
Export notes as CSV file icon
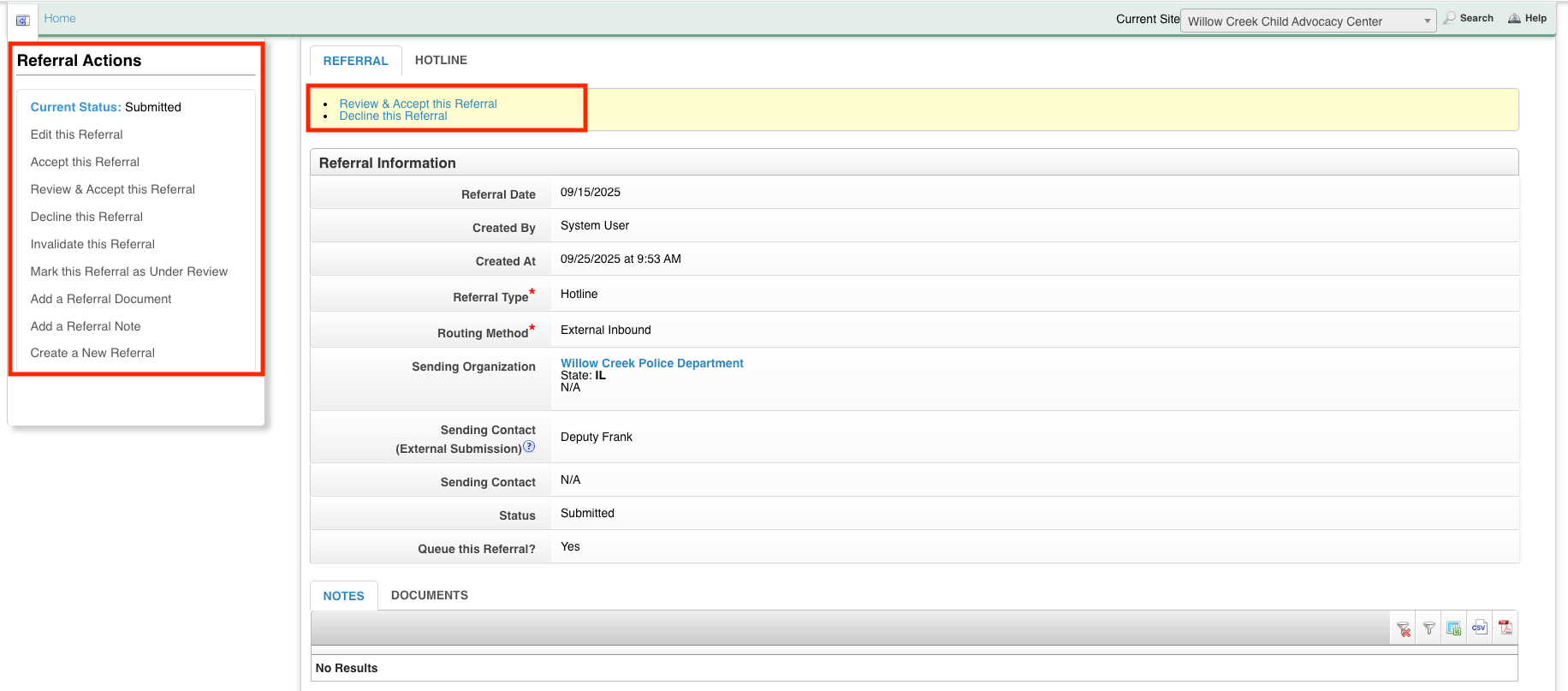[x=1479, y=628]
